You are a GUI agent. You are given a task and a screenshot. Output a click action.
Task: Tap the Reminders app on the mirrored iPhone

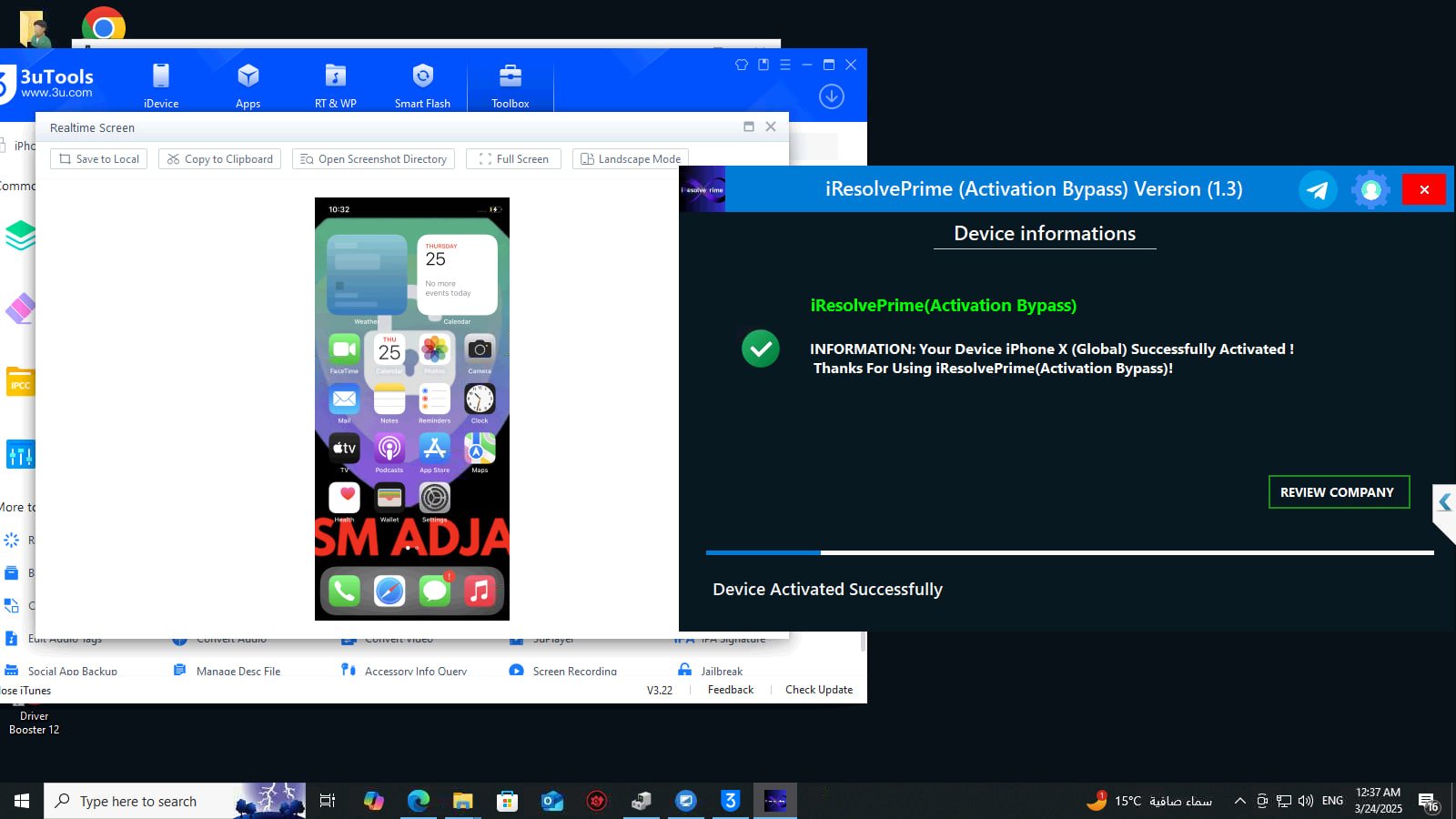coord(434,399)
